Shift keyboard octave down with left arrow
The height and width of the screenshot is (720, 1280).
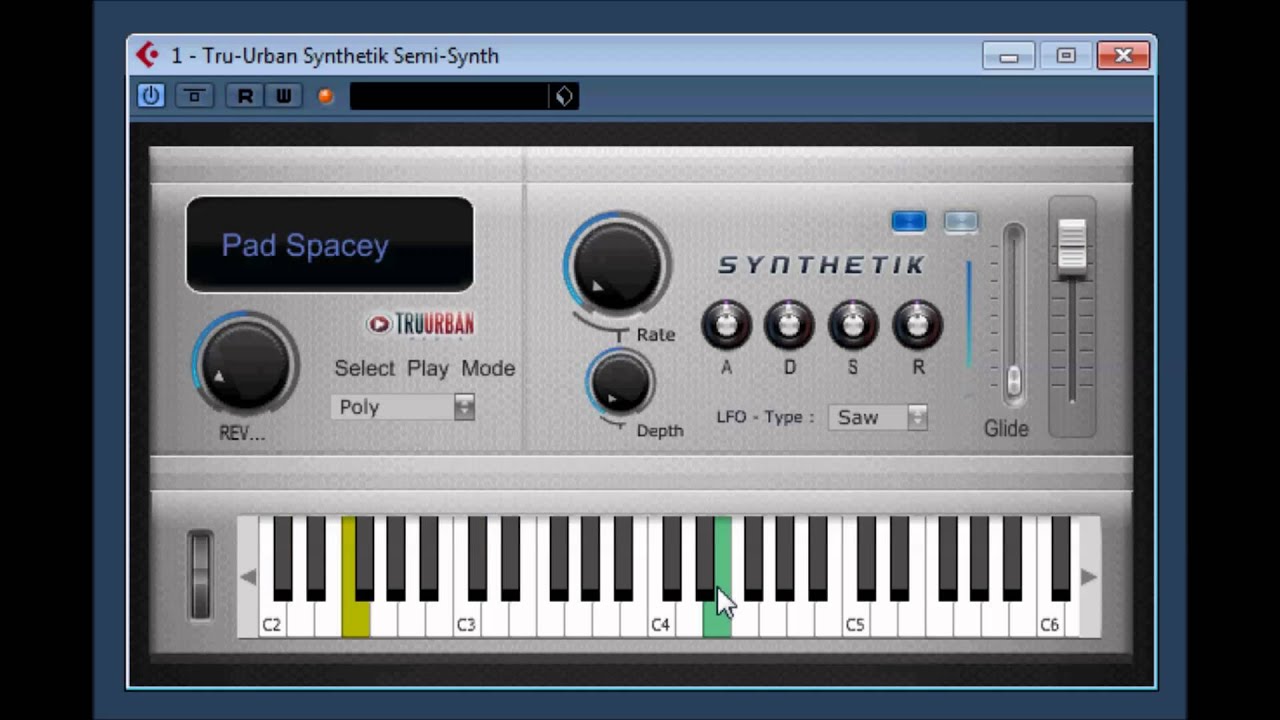click(248, 577)
